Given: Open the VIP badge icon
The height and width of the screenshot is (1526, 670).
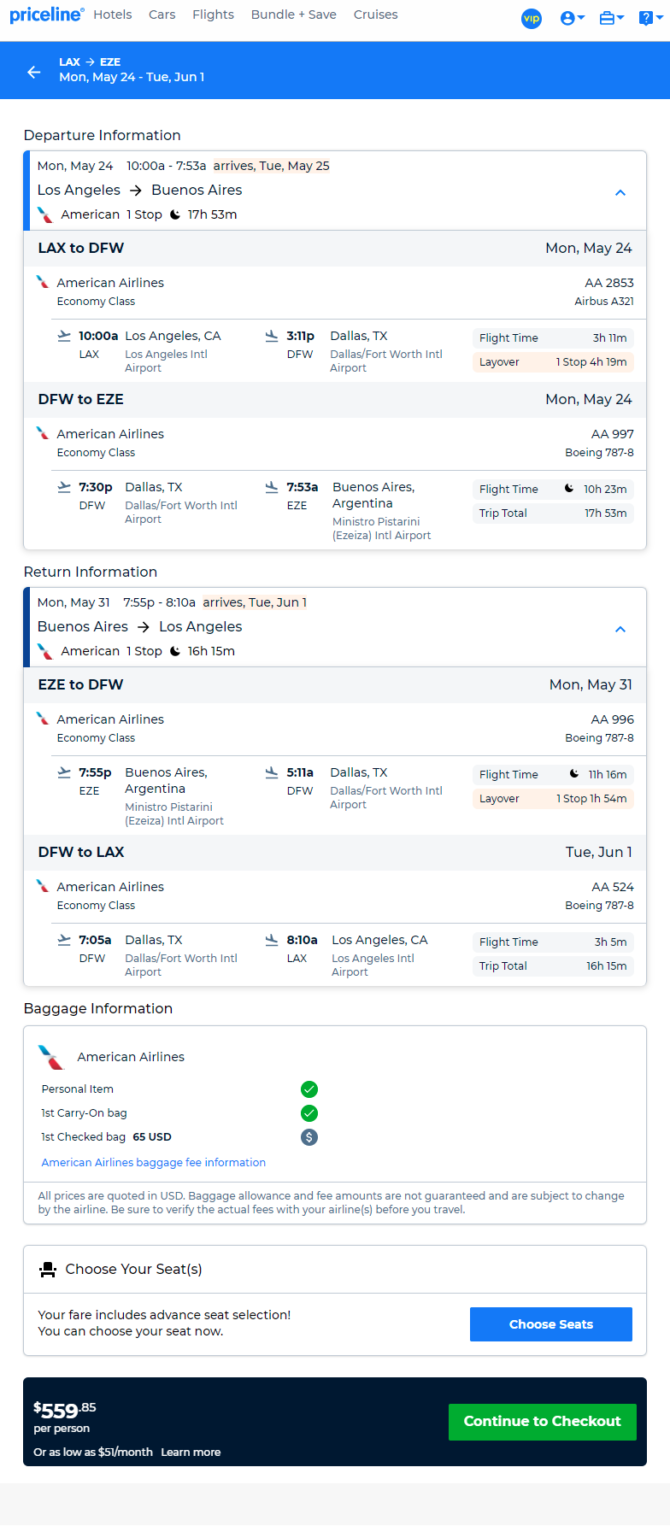Looking at the screenshot, I should tap(532, 18).
